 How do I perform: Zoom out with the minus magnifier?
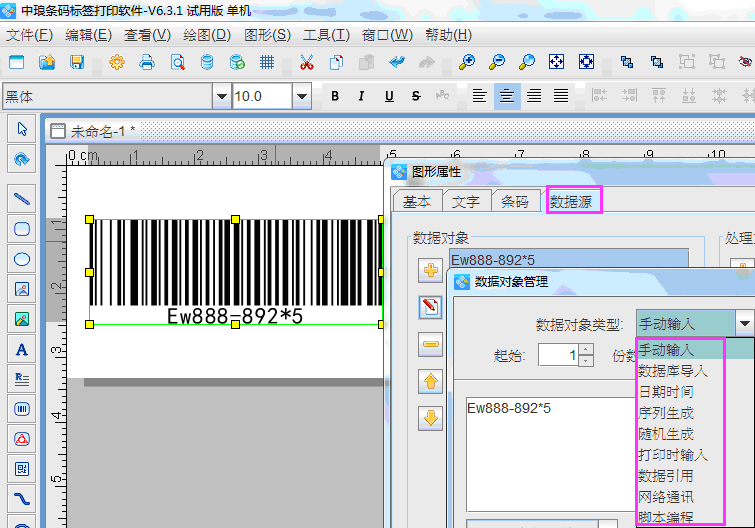(496, 62)
